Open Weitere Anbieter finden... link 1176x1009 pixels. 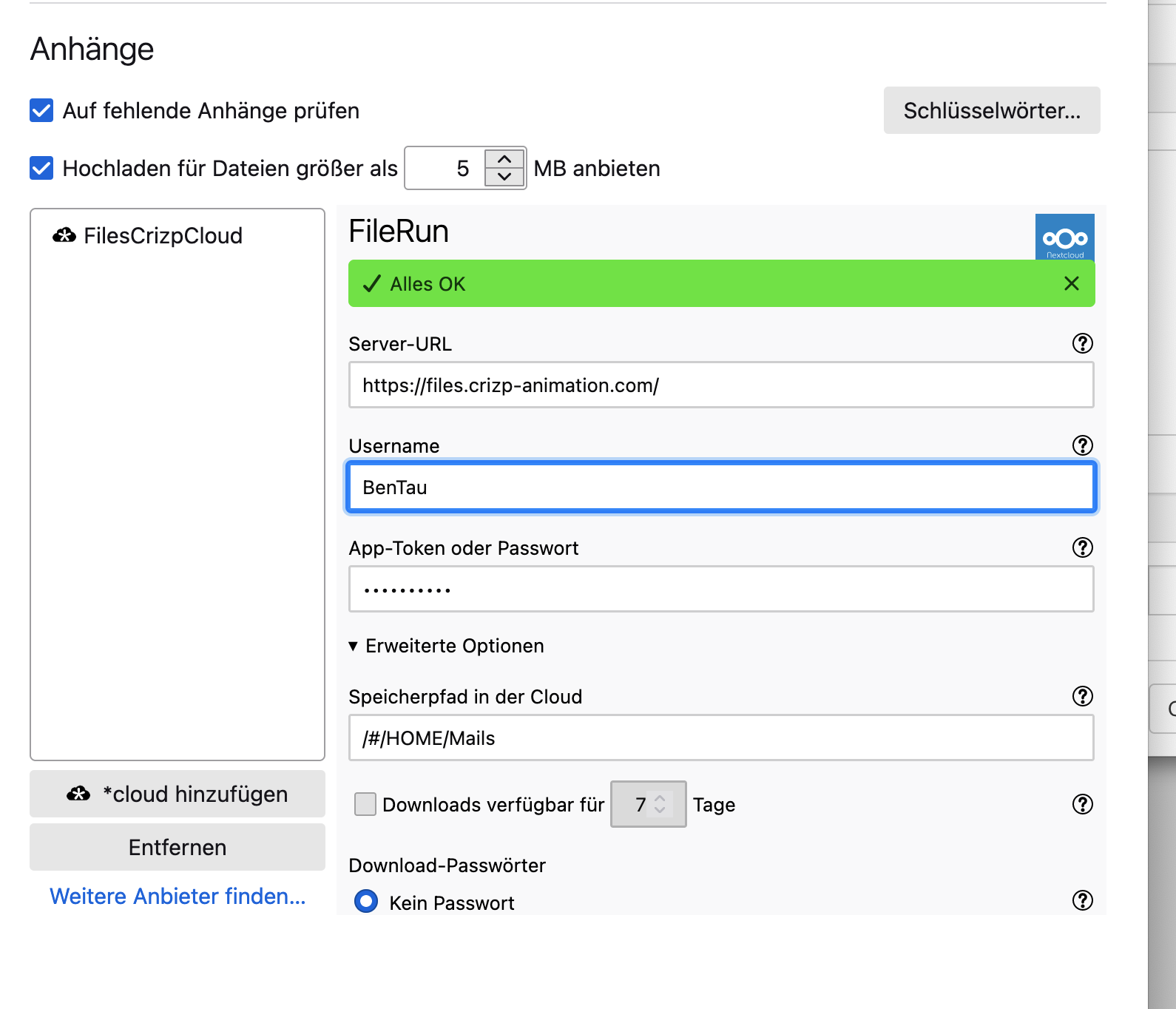(x=178, y=896)
